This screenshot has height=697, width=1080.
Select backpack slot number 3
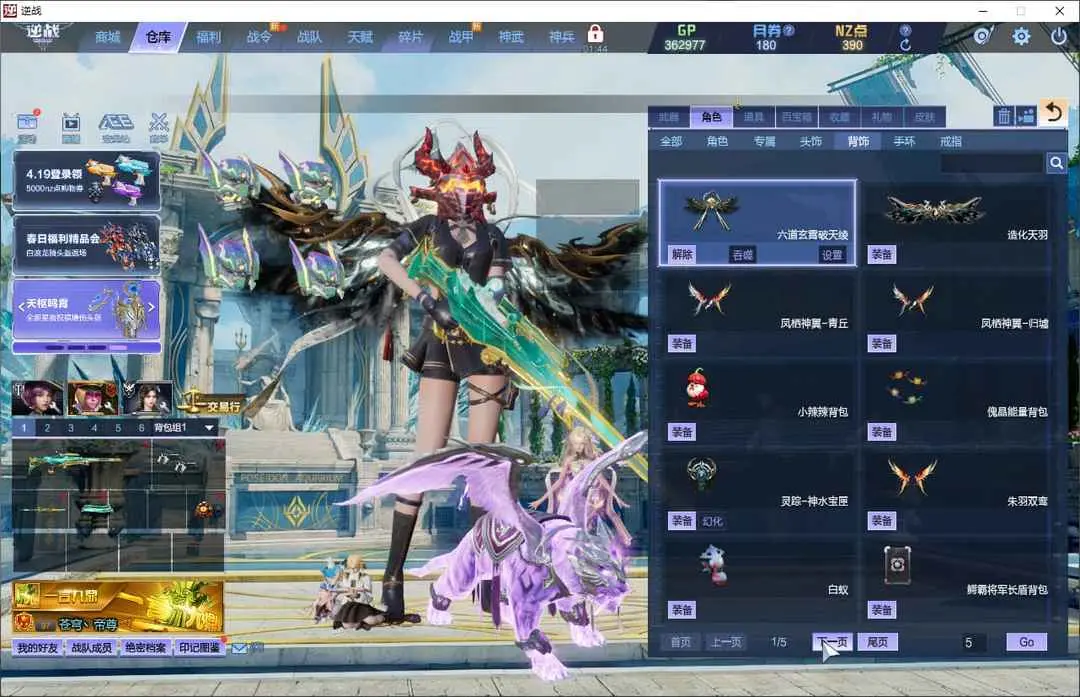point(70,428)
